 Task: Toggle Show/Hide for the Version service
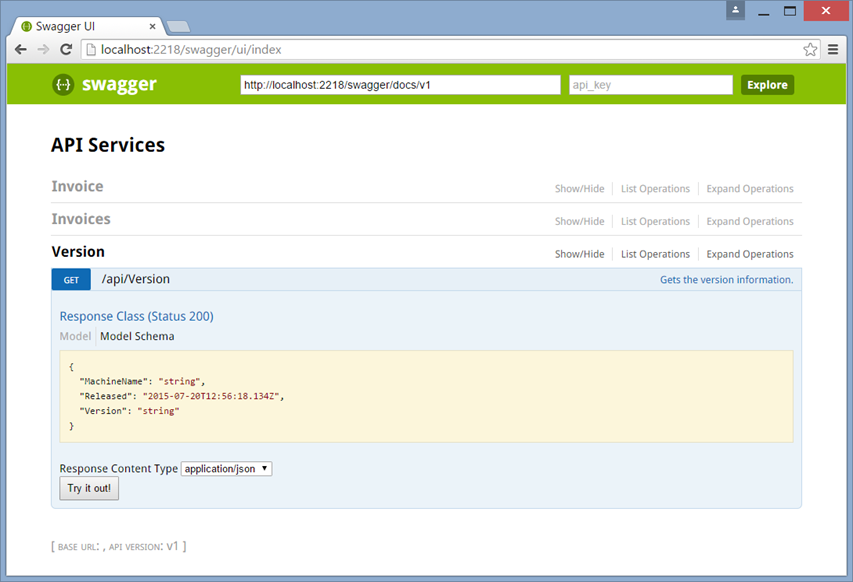pyautogui.click(x=579, y=255)
